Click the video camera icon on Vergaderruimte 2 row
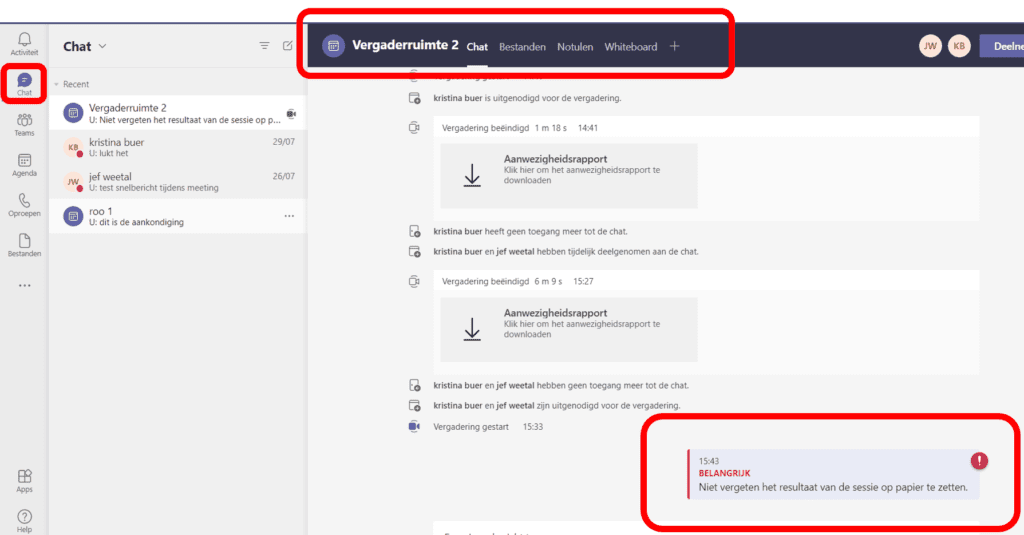The height and width of the screenshot is (535, 1024). click(x=291, y=114)
